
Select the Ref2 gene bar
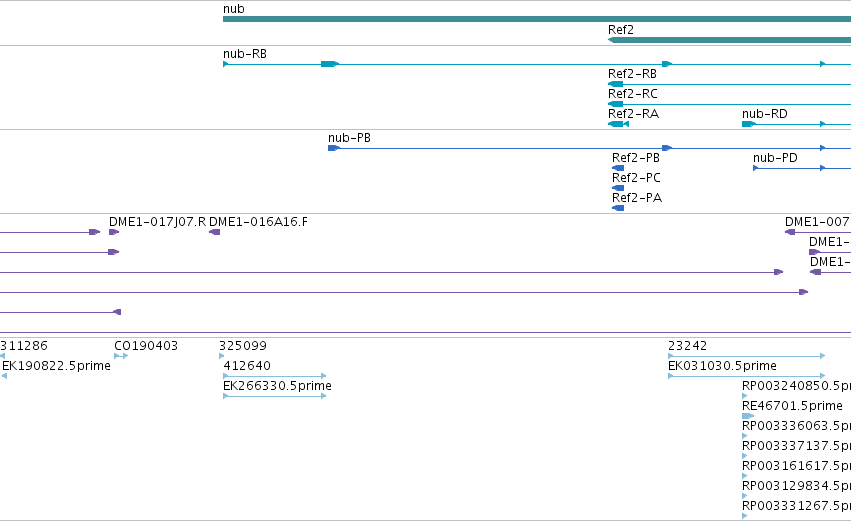pos(729,40)
